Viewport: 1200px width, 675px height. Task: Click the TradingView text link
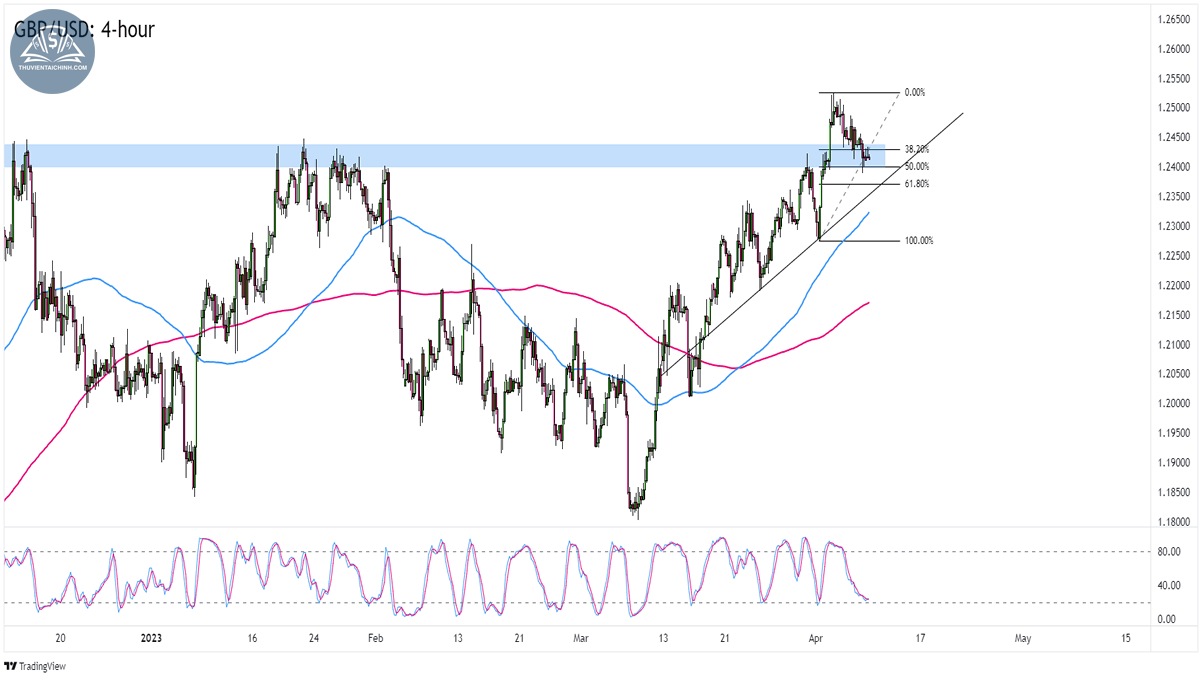(x=44, y=665)
